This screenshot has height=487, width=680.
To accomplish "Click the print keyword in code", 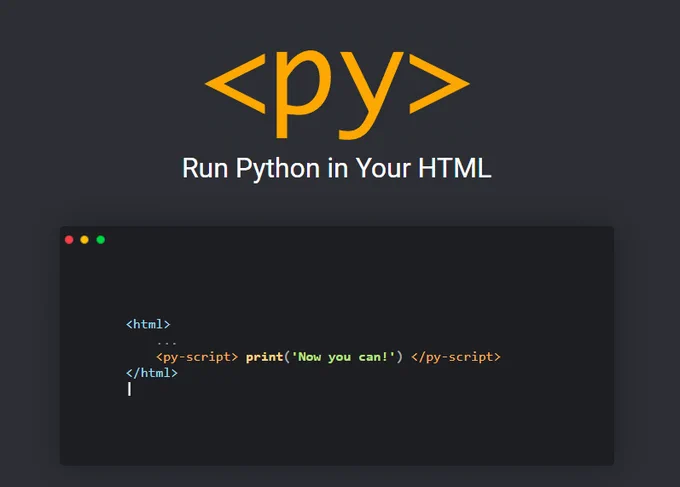I will (x=265, y=357).
